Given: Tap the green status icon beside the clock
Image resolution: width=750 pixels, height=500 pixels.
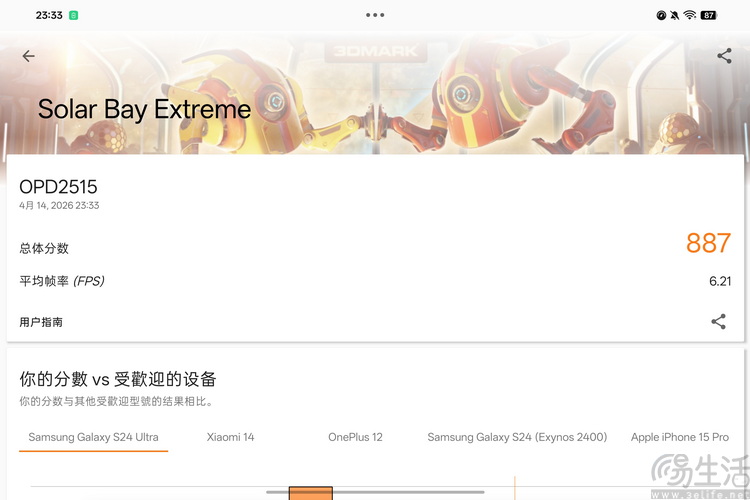Looking at the screenshot, I should coord(75,15).
